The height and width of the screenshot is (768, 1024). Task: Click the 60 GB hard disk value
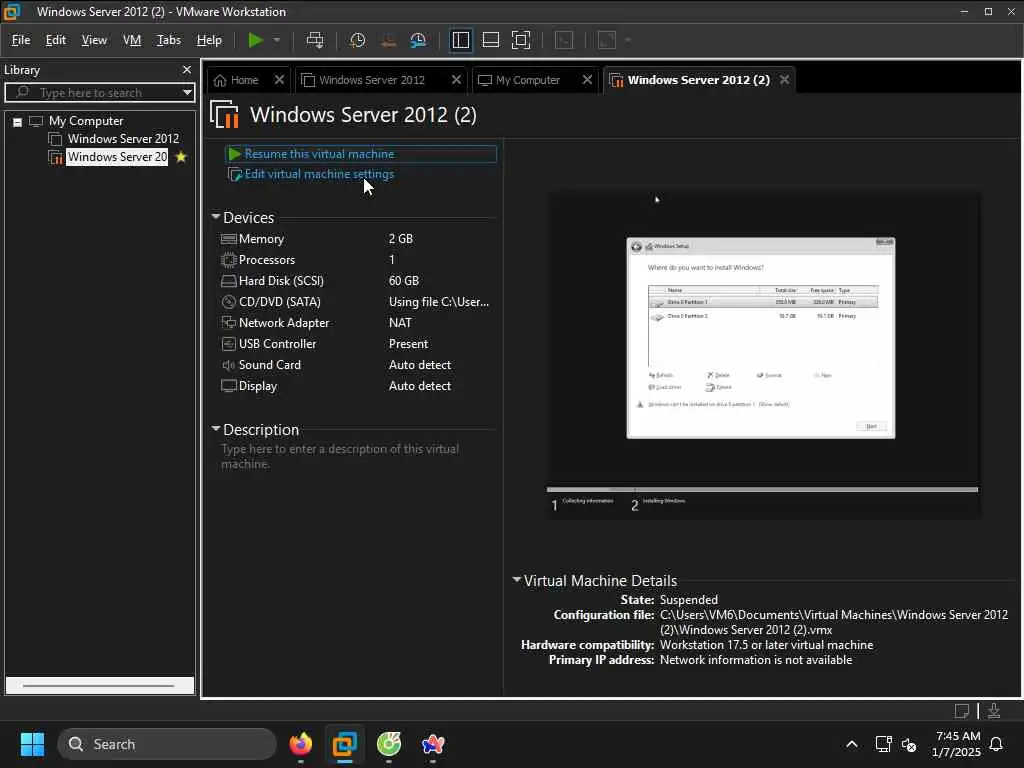point(404,281)
